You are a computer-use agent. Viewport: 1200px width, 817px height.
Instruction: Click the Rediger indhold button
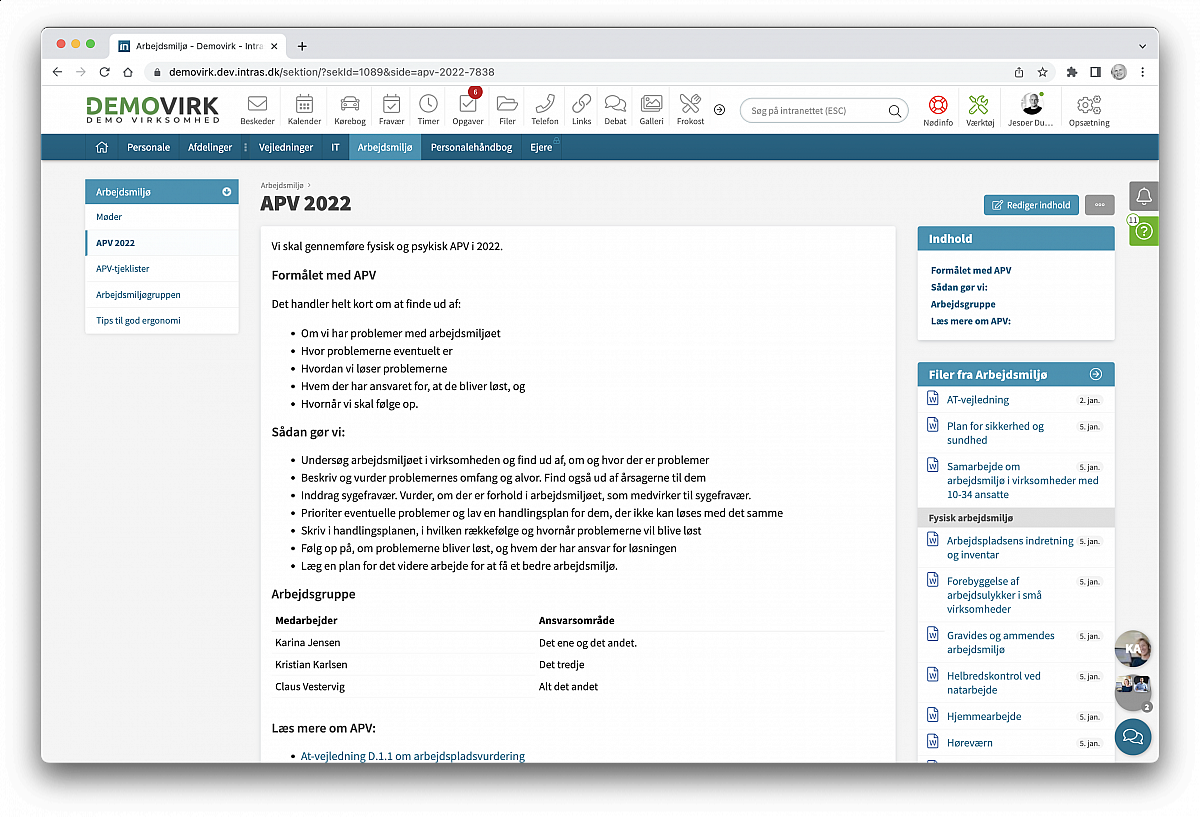1031,205
